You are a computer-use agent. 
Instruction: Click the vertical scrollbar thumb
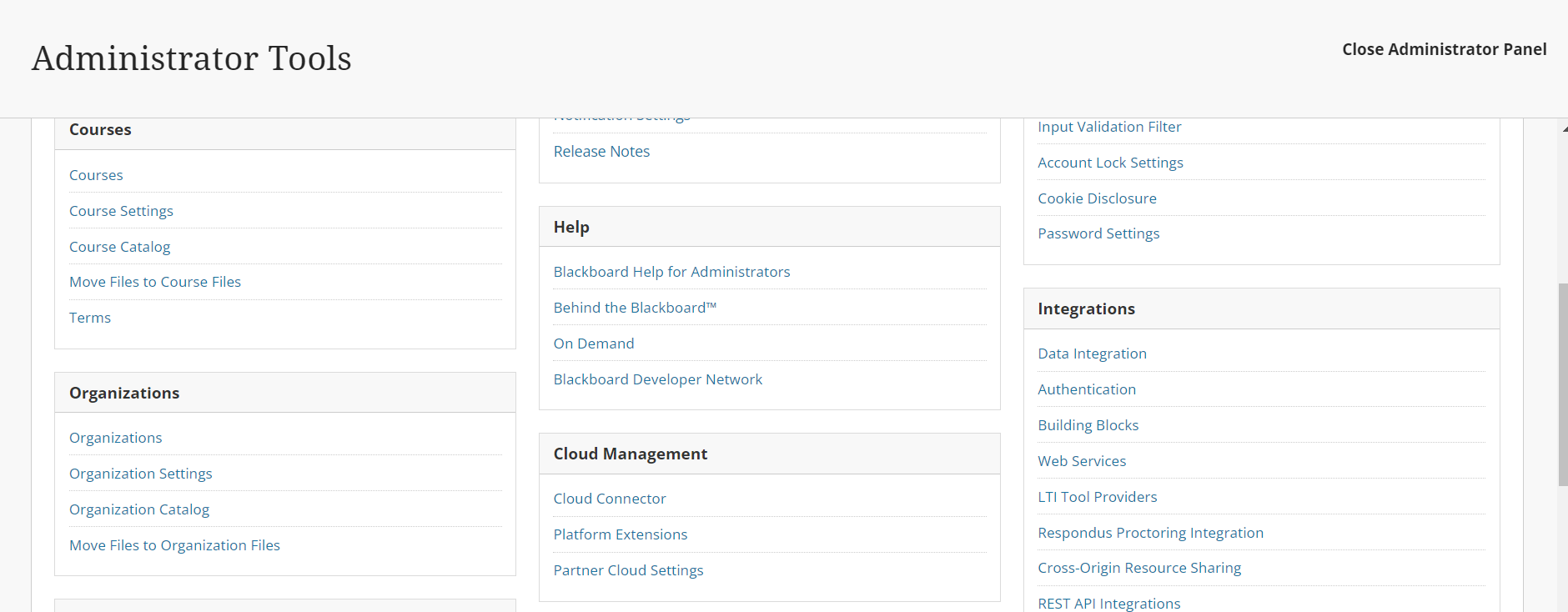(1562, 384)
